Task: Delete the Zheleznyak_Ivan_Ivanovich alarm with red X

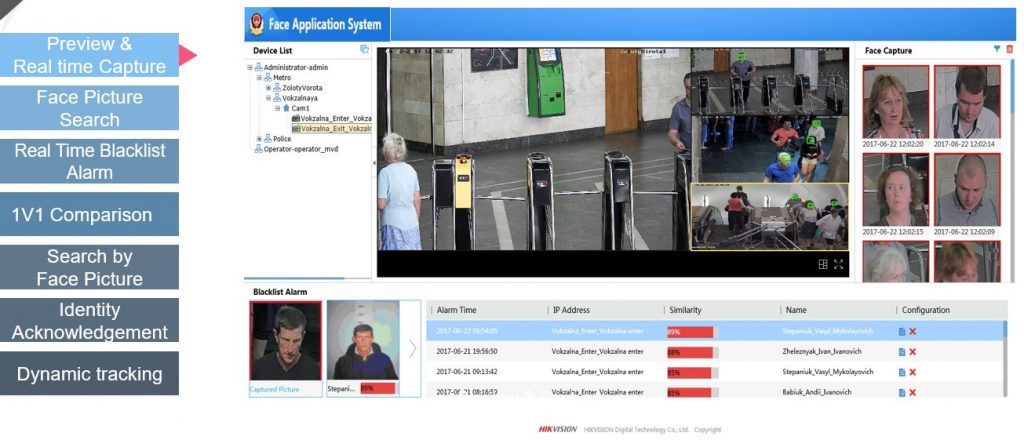Action: (x=912, y=352)
